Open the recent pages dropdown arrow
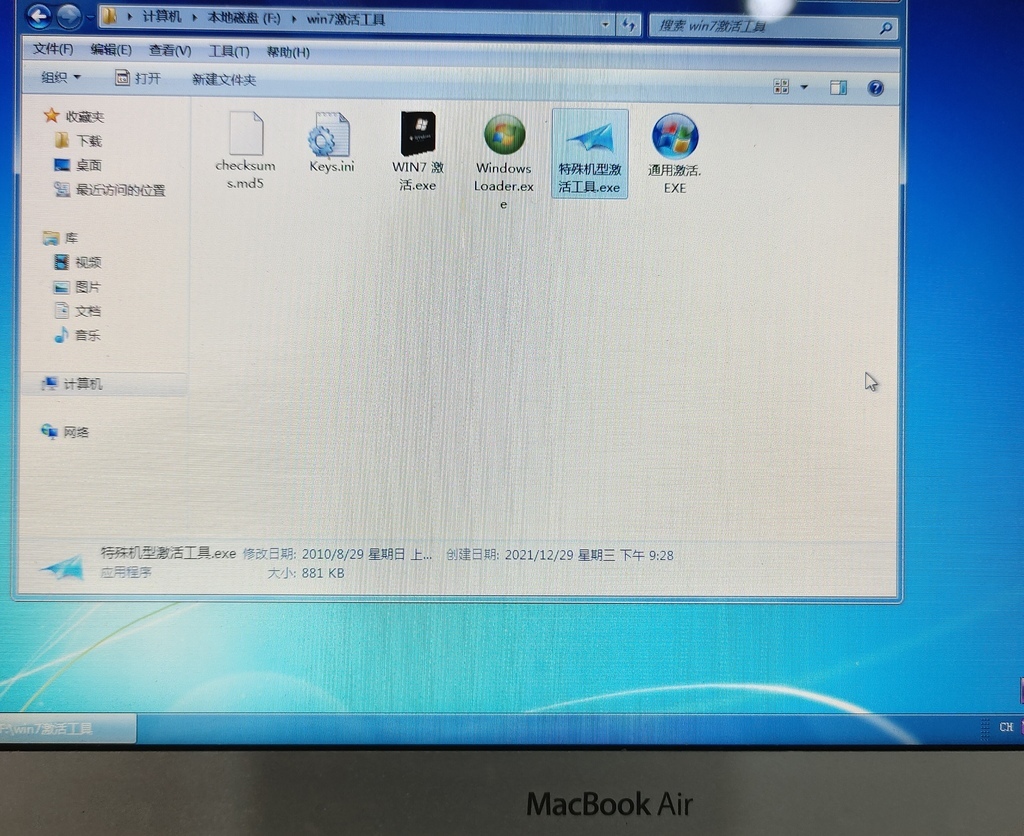 click(x=89, y=18)
